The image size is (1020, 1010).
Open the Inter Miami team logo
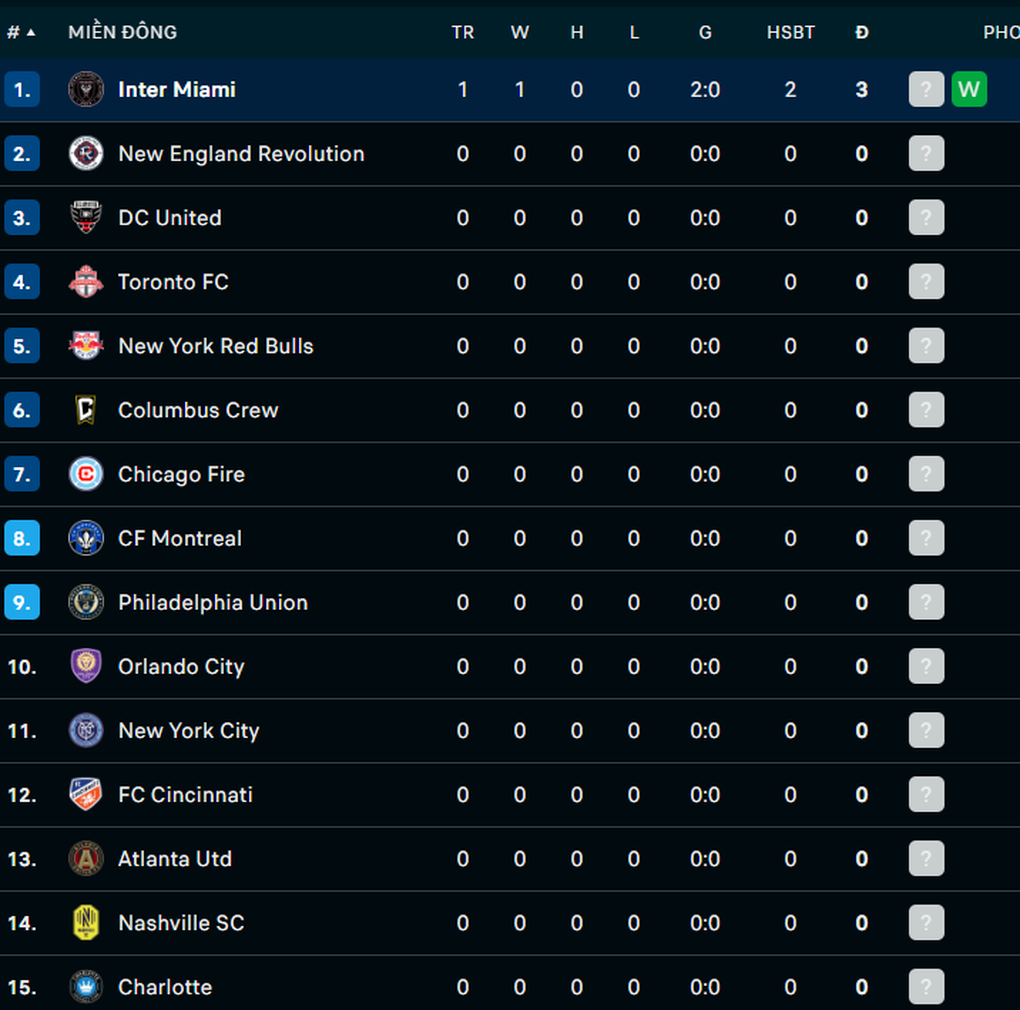(x=86, y=89)
